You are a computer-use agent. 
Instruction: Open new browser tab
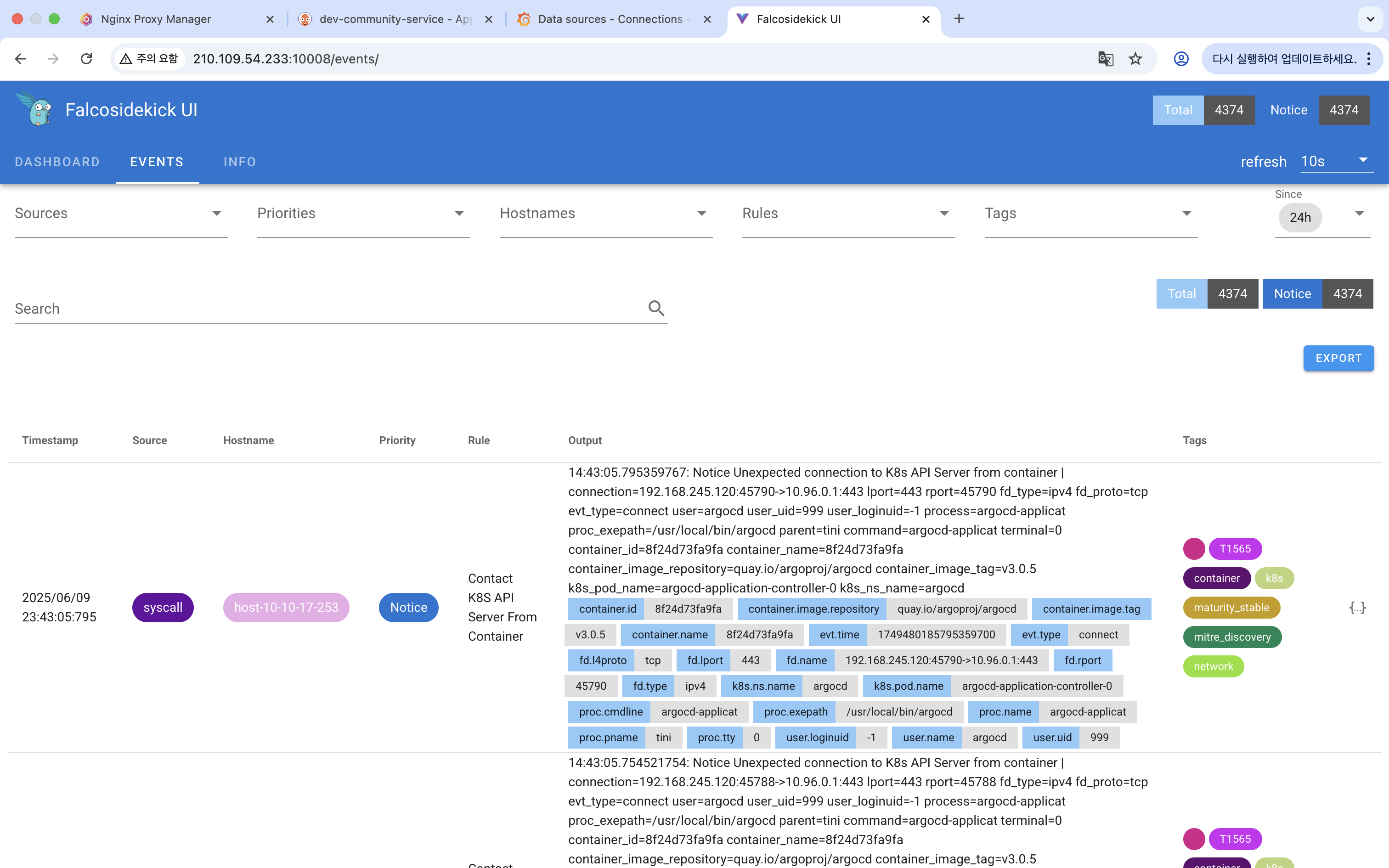[x=959, y=19]
